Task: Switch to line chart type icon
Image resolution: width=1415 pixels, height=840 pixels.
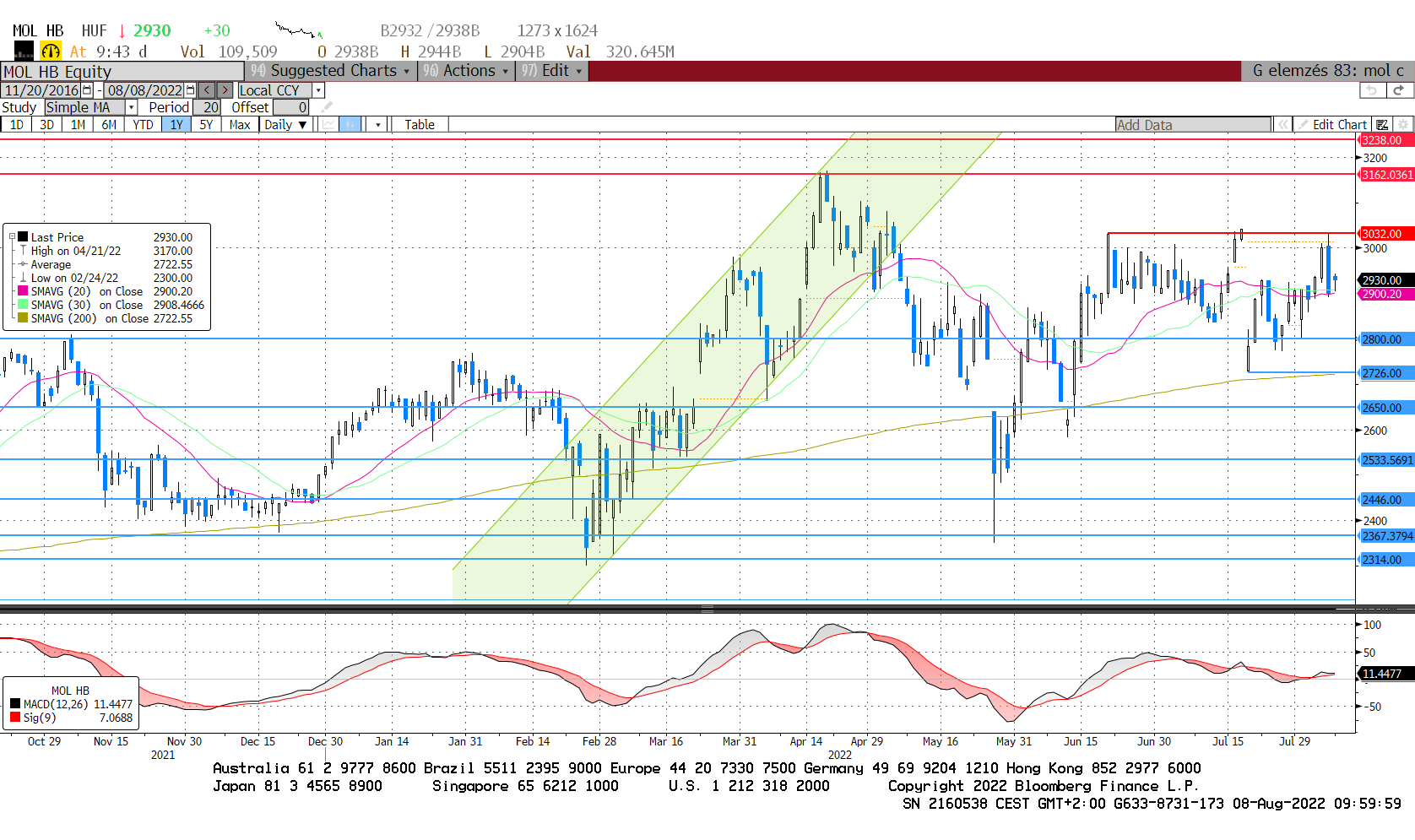Action: (328, 125)
